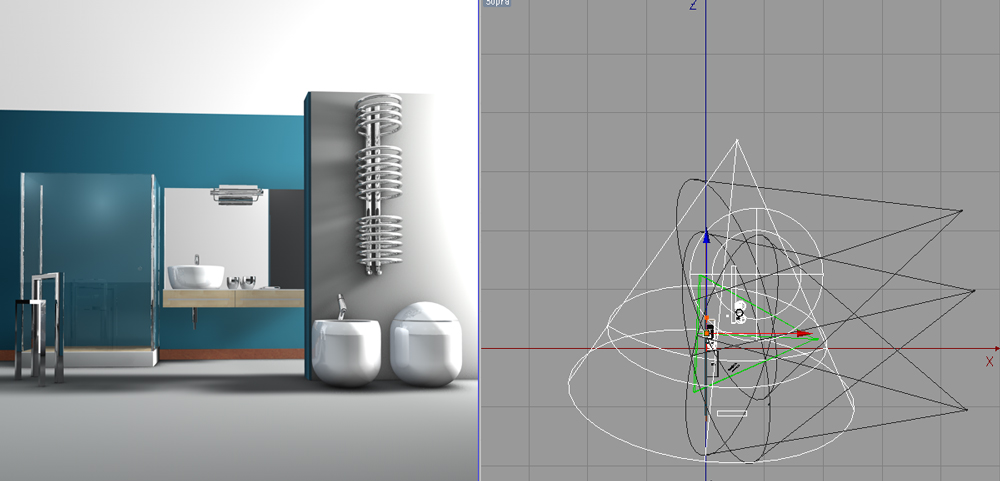Select the white spotlight cone apex
The height and width of the screenshot is (481, 1000).
(737, 140)
